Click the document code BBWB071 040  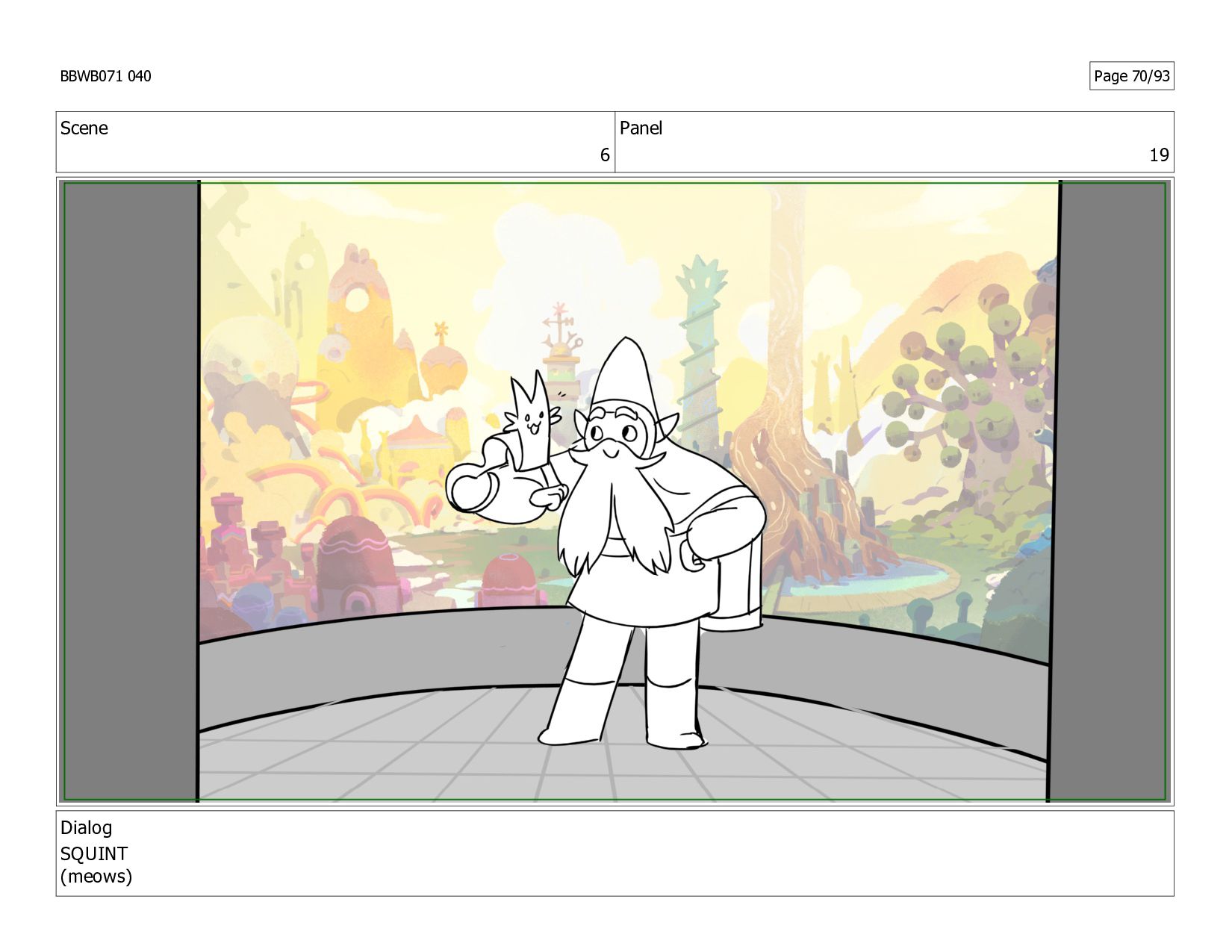(105, 76)
